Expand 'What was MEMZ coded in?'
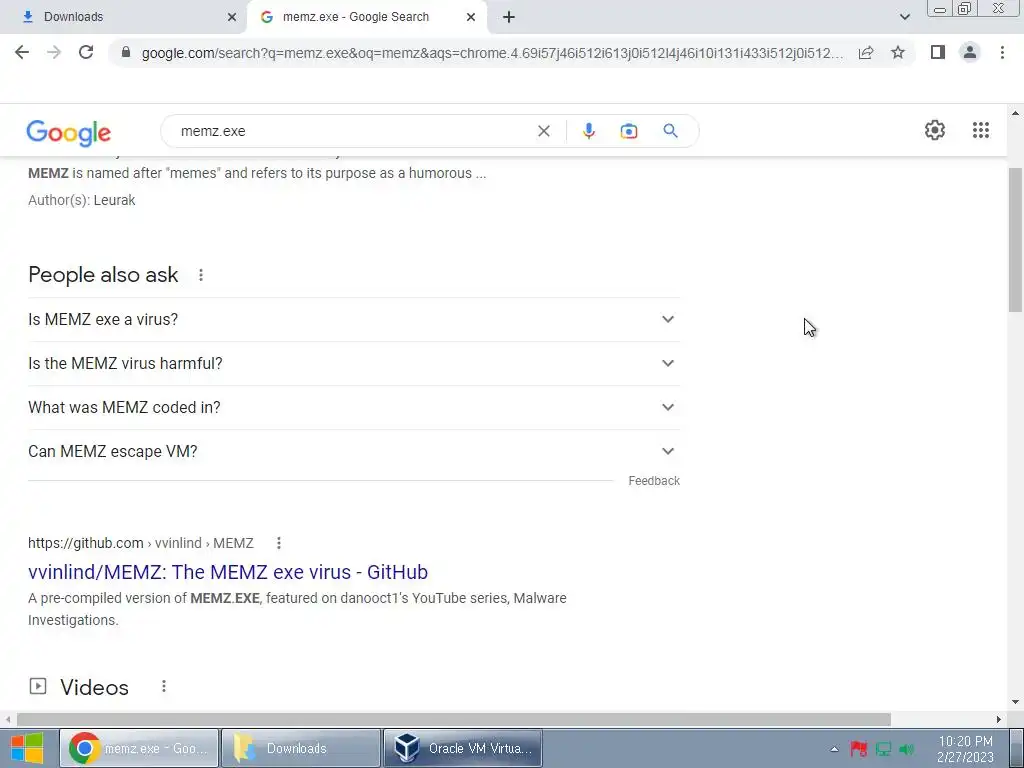The height and width of the screenshot is (768, 1024). point(354,408)
